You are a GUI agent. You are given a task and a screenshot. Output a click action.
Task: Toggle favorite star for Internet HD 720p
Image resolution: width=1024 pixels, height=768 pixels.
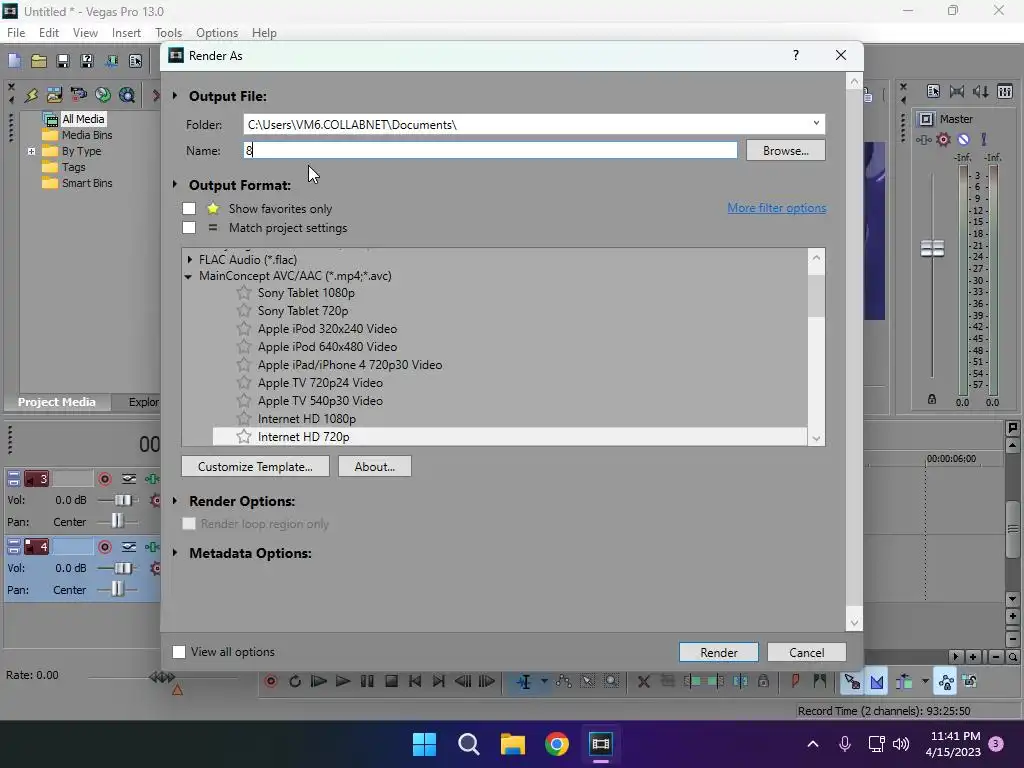[244, 436]
